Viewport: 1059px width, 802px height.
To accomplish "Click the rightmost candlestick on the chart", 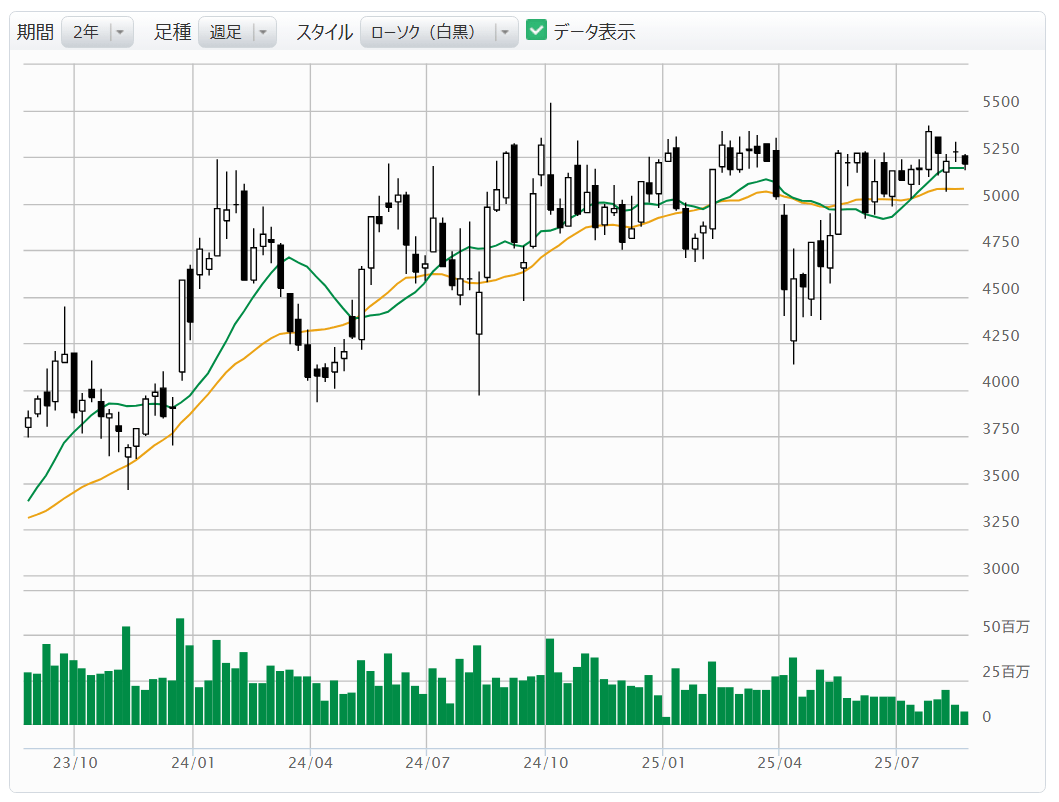I will click(x=965, y=160).
